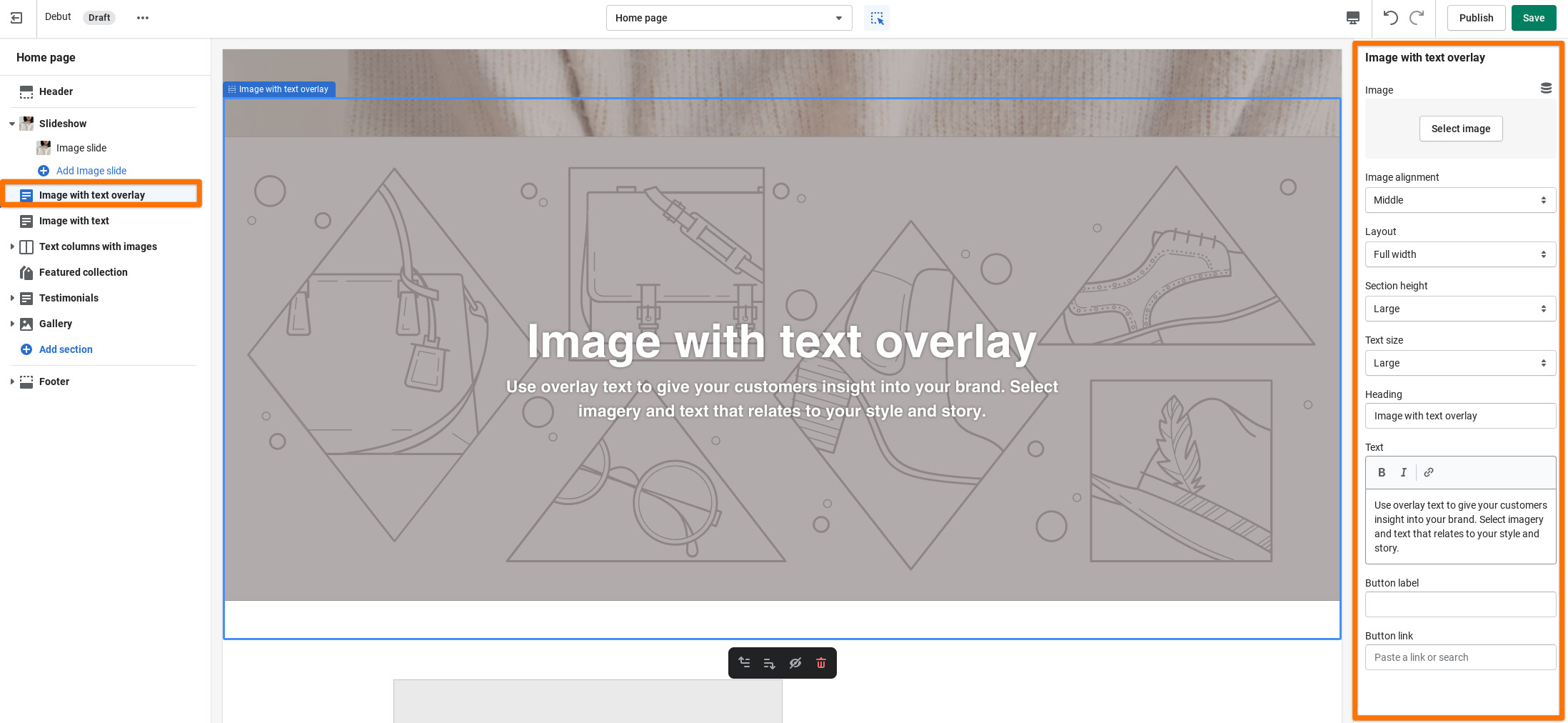Image resolution: width=1568 pixels, height=723 pixels.
Task: Insert a link in the Text editor
Action: [1429, 472]
